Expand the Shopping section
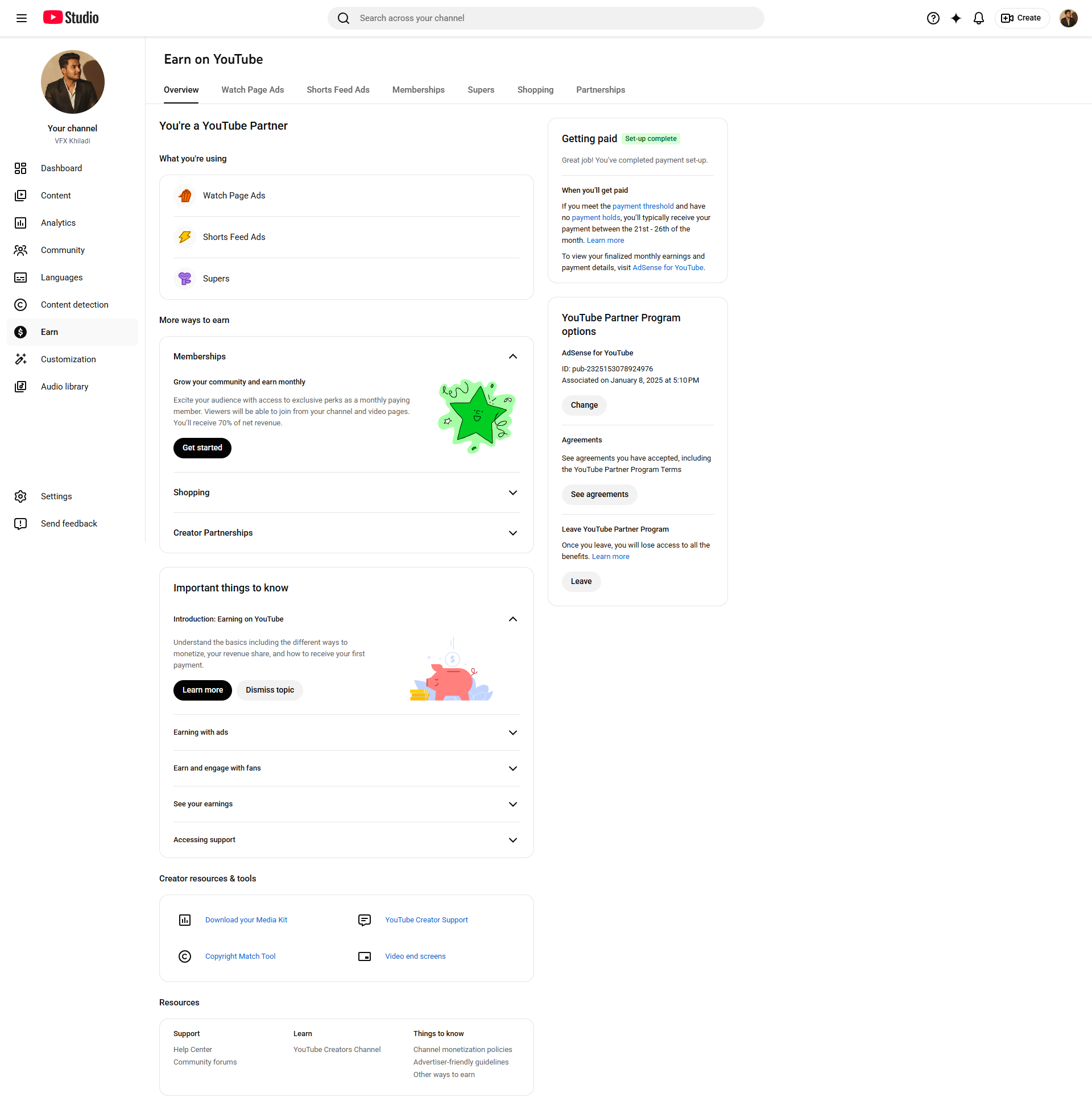This screenshot has width=1092, height=1114. pos(513,493)
